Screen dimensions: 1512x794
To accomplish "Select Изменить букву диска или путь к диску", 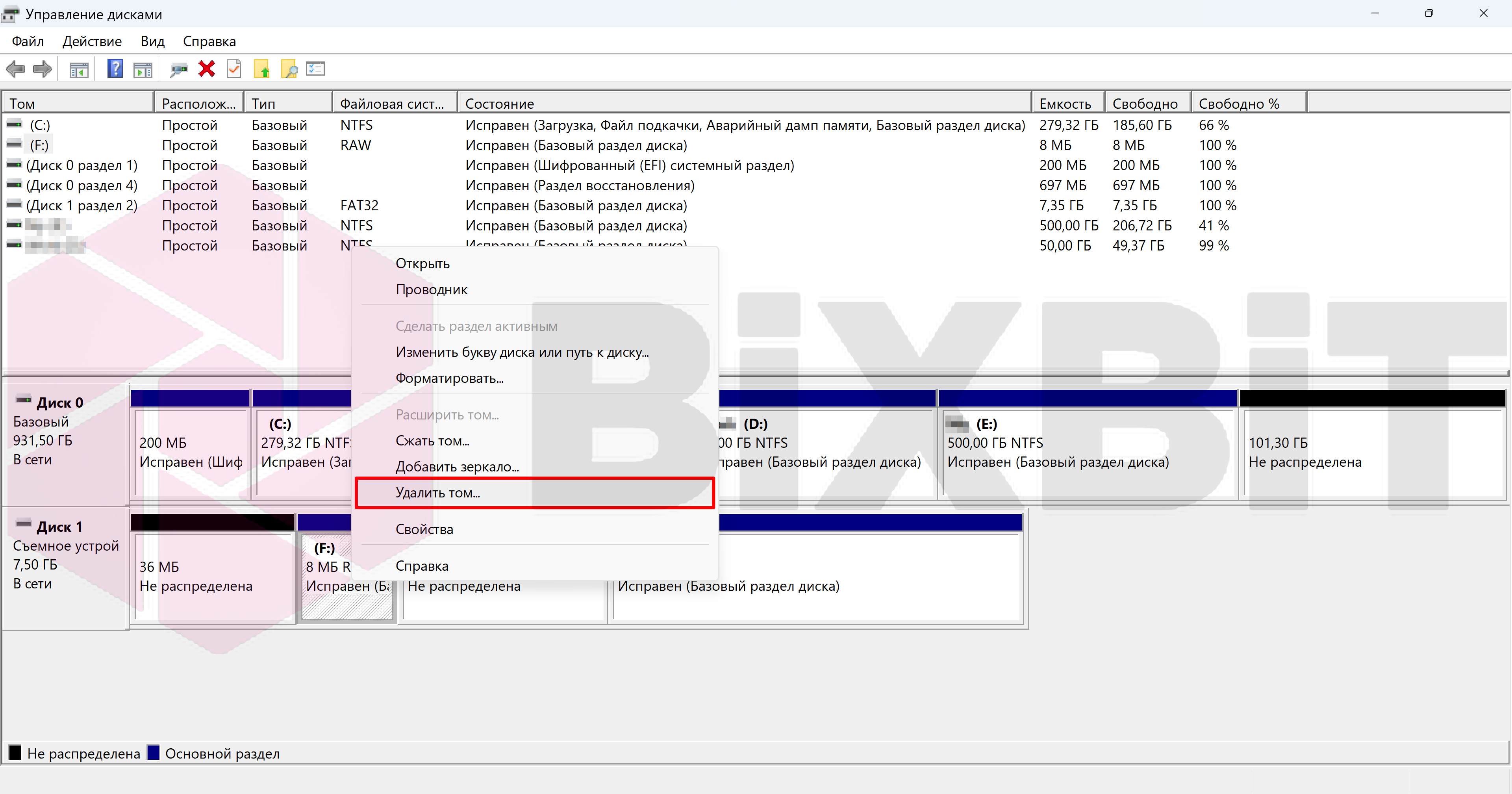I will (x=535, y=352).
